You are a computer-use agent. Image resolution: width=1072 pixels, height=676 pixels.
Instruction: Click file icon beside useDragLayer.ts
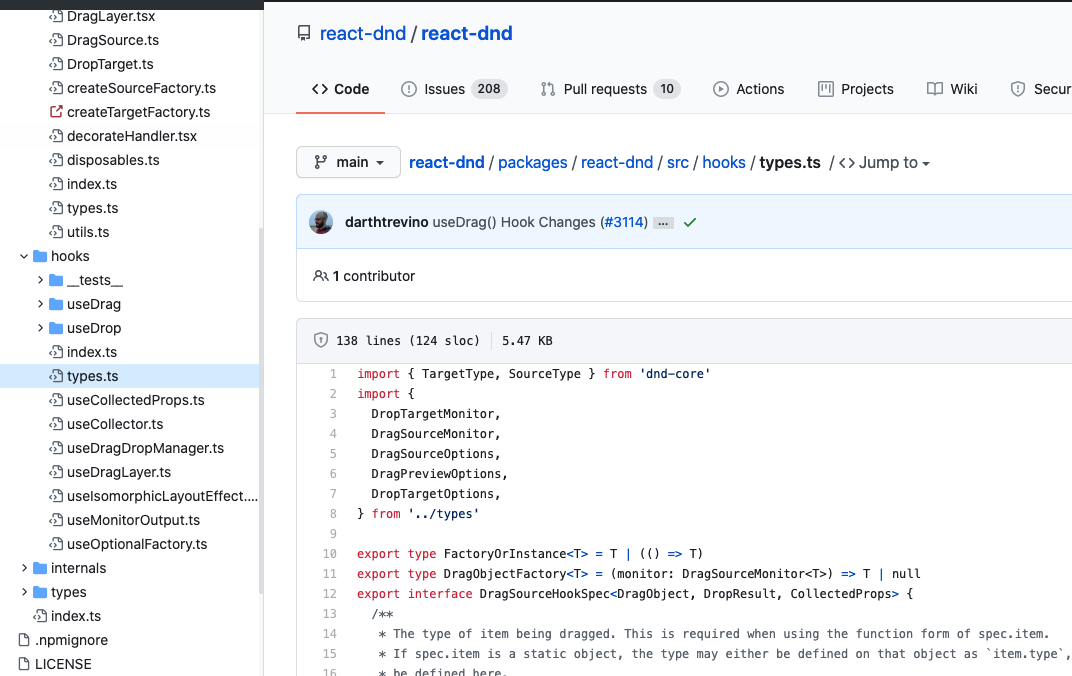(x=56, y=472)
